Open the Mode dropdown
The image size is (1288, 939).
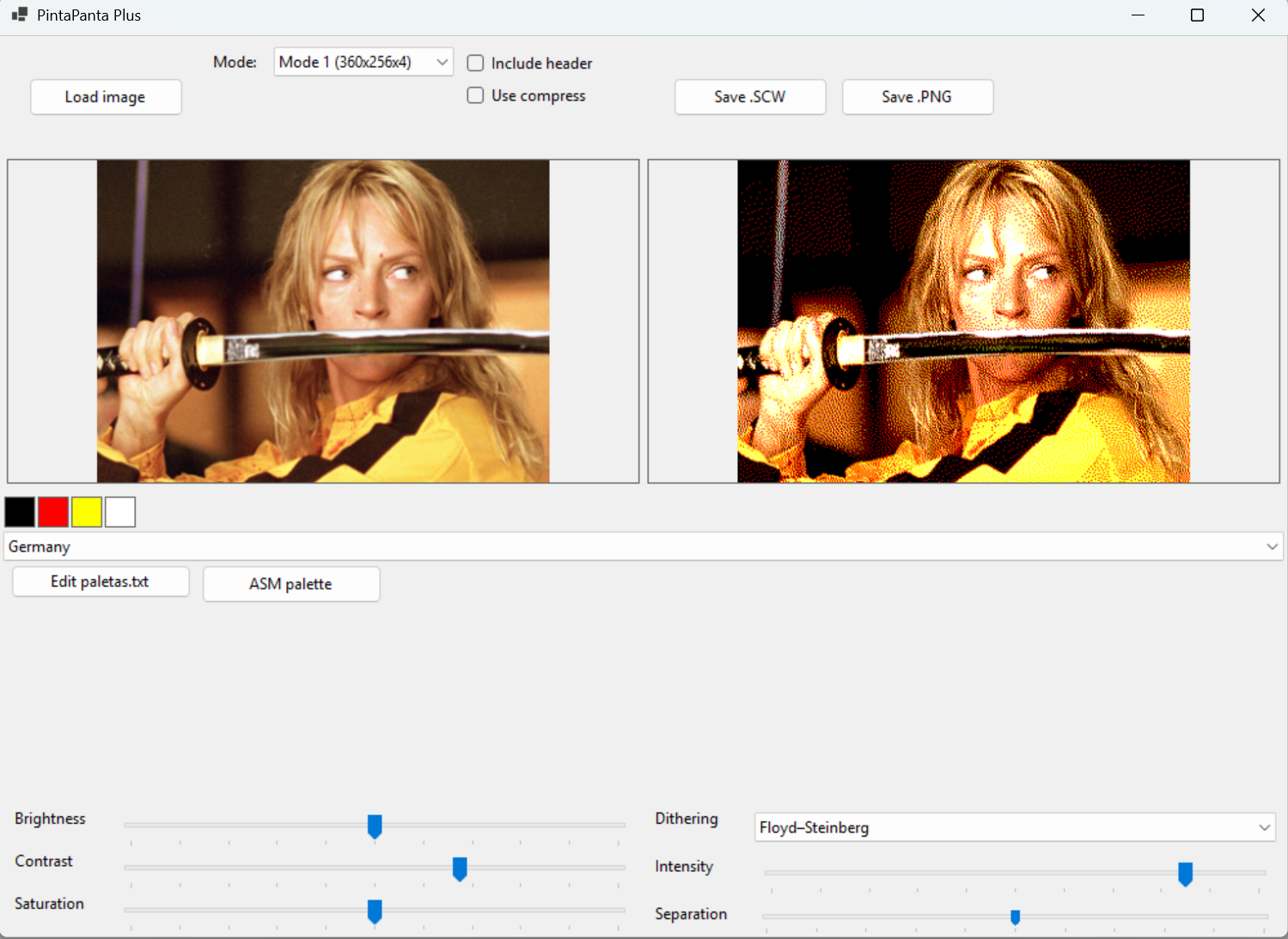(x=363, y=62)
